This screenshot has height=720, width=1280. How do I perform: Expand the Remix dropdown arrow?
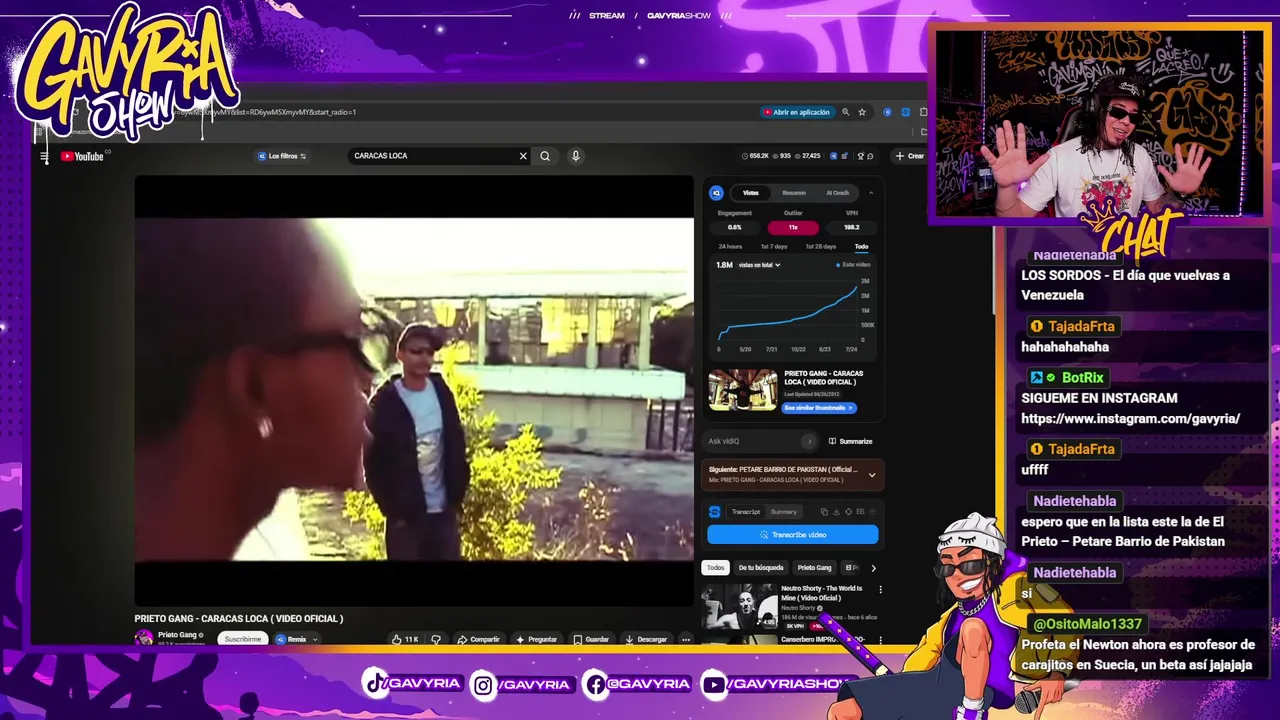click(315, 639)
